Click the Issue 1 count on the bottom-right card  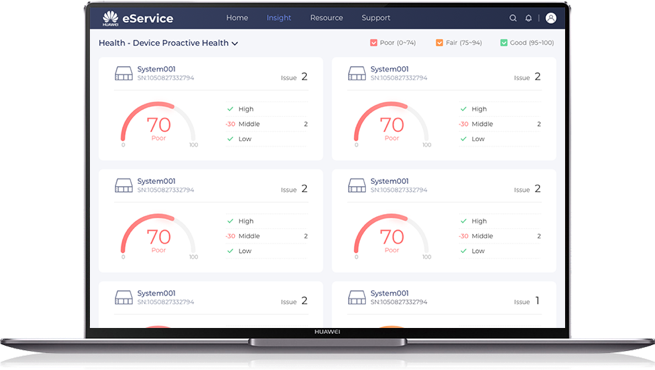coord(527,301)
